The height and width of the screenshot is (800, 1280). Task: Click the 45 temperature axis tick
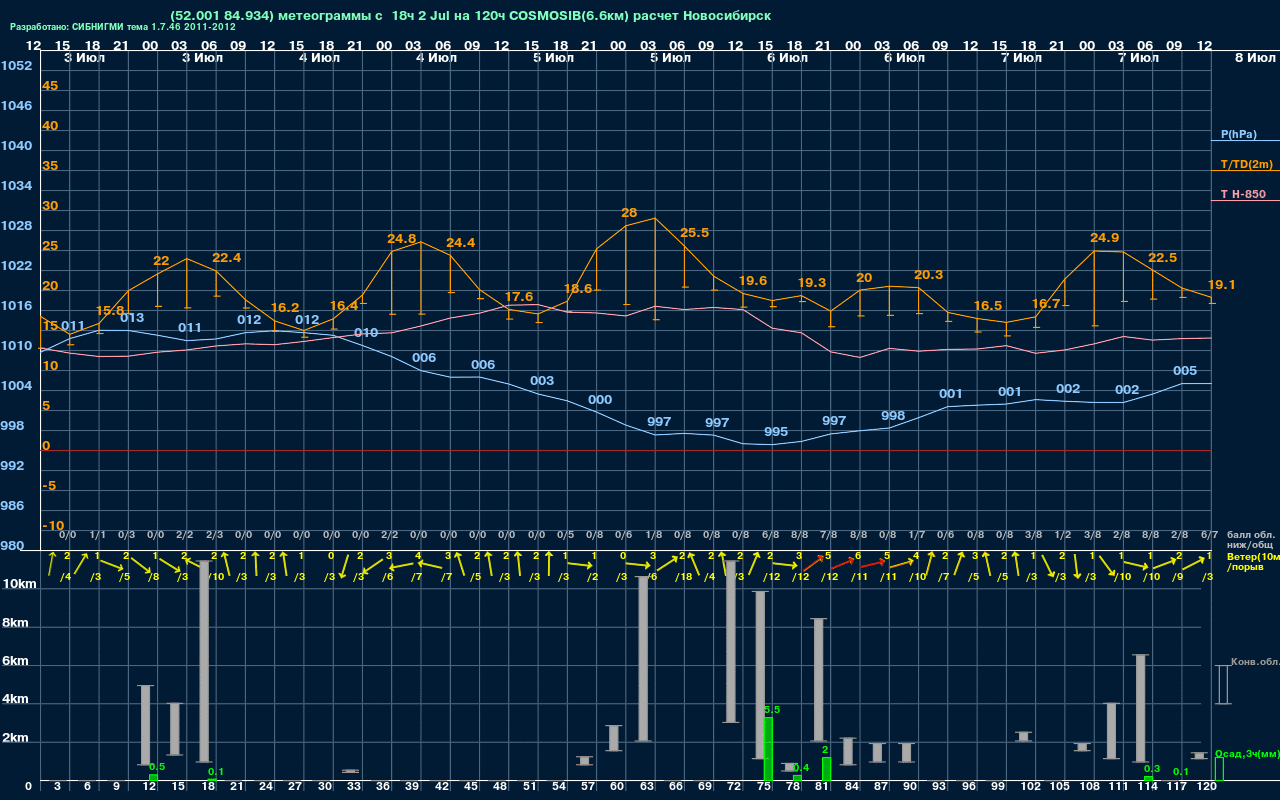[50, 86]
